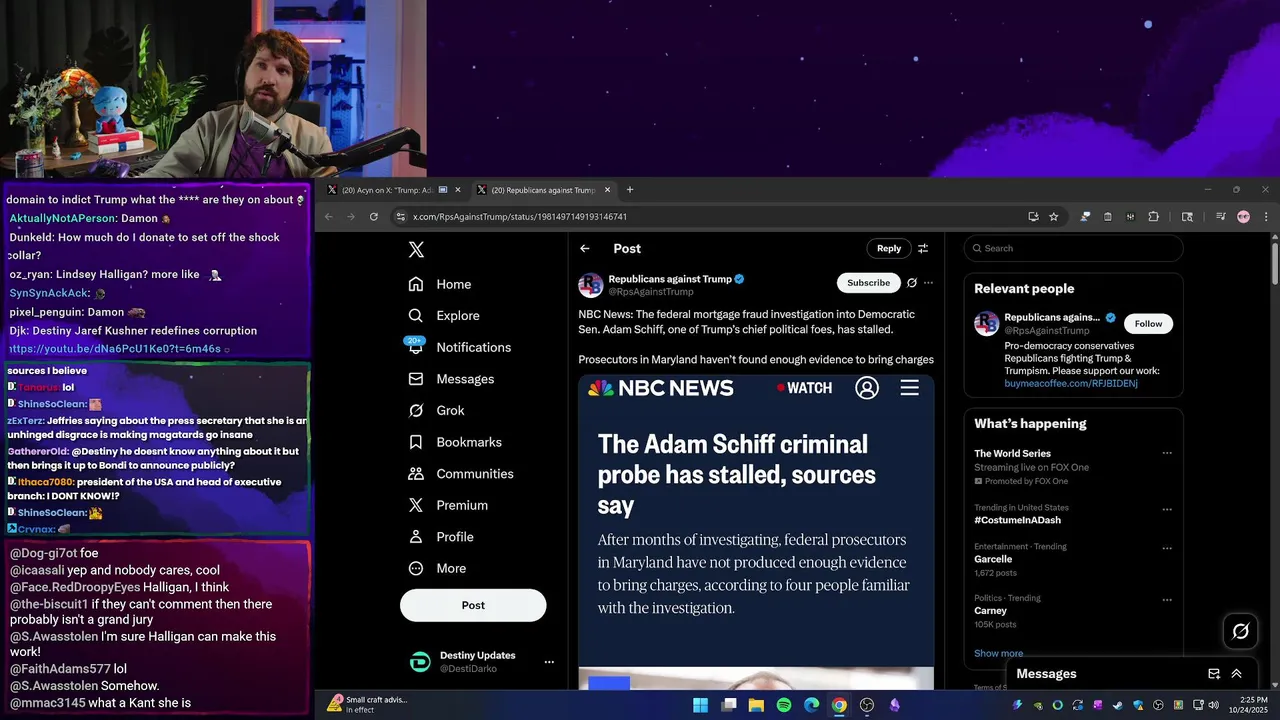
Task: Open Republicans against Trump post avatar
Action: 590,285
